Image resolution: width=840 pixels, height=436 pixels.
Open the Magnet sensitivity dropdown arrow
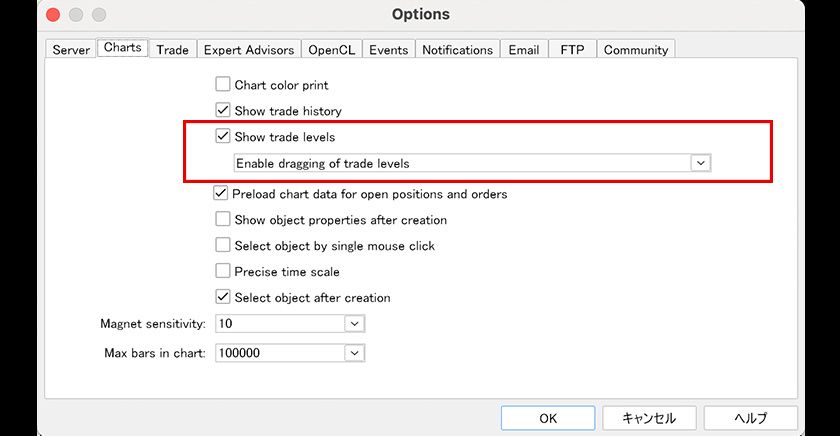[354, 324]
